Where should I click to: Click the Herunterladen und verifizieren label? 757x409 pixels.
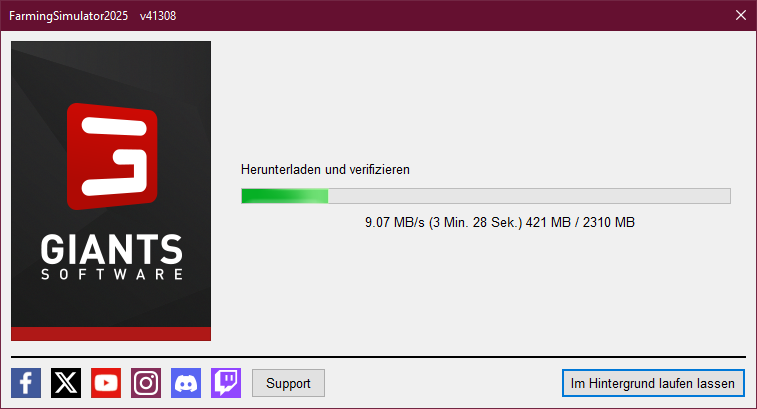325,169
